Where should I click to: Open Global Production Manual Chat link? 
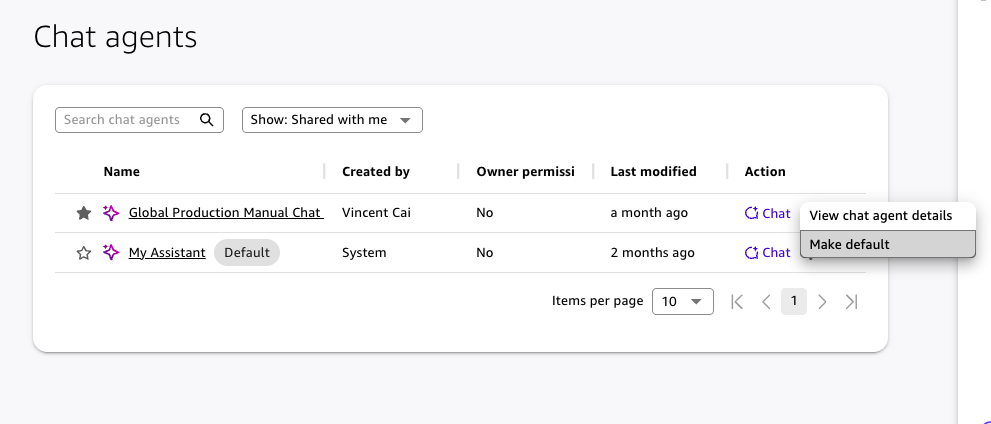[x=226, y=213]
